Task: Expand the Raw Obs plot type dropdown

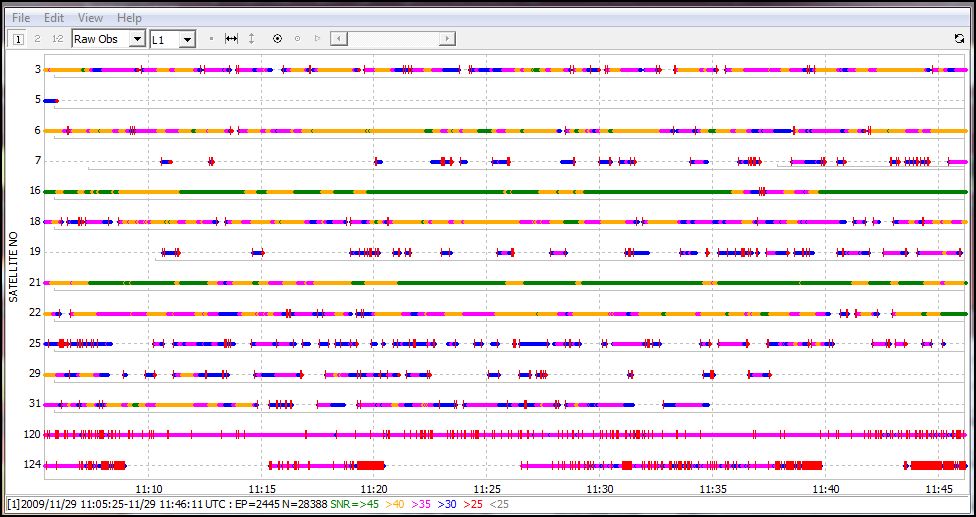Action: pos(137,39)
